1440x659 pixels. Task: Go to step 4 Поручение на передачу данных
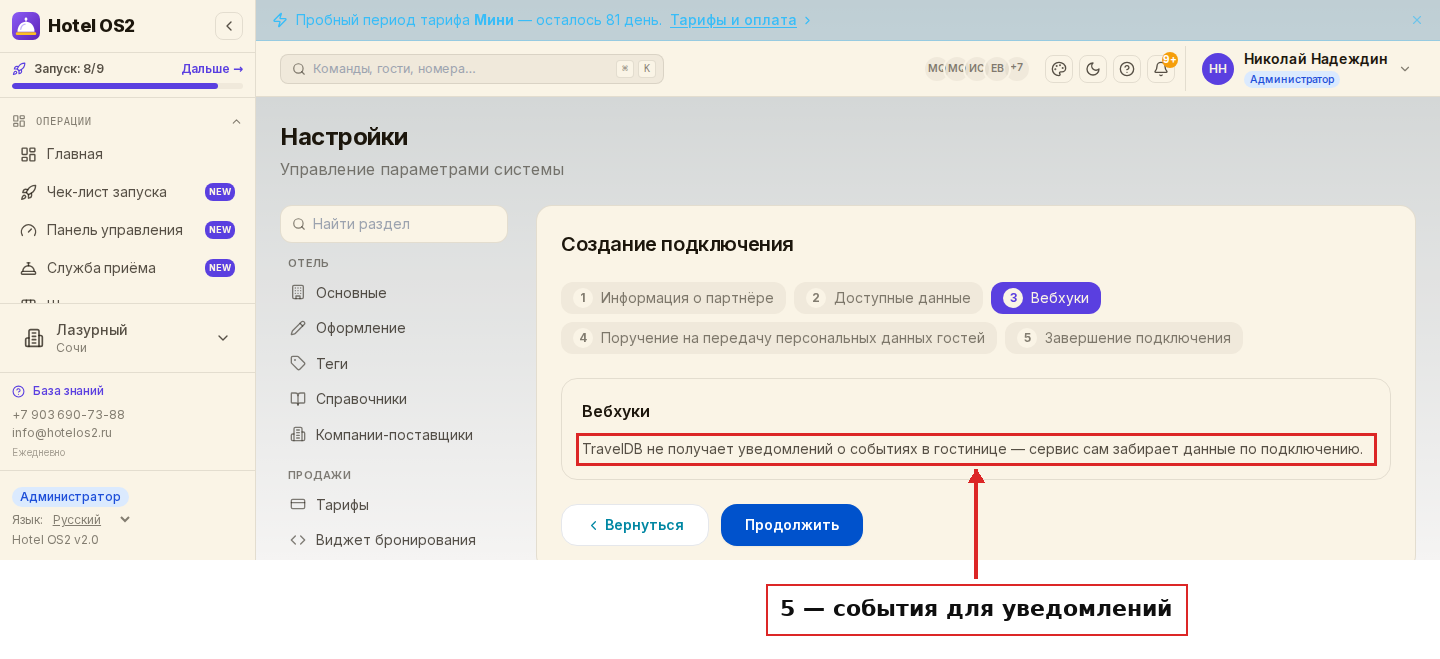(779, 338)
